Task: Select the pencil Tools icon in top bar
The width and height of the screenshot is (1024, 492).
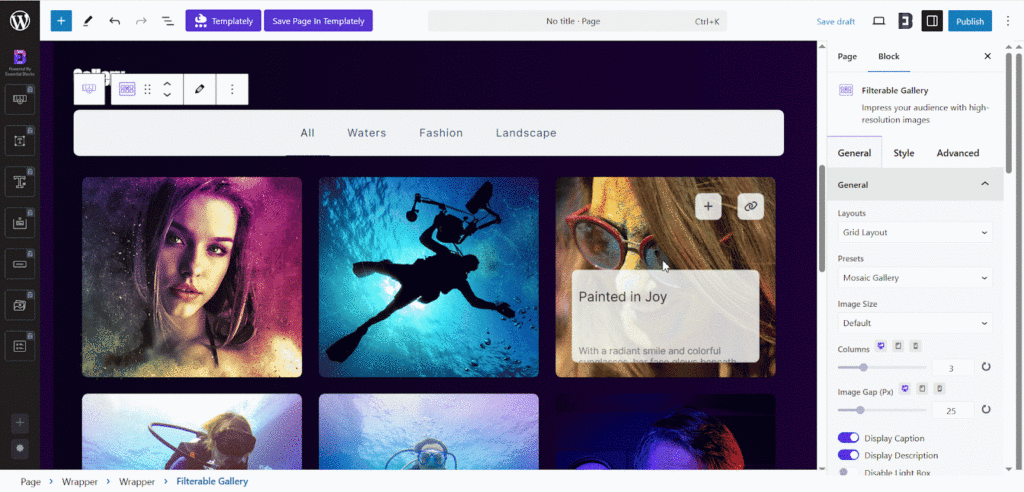Action: coord(88,21)
